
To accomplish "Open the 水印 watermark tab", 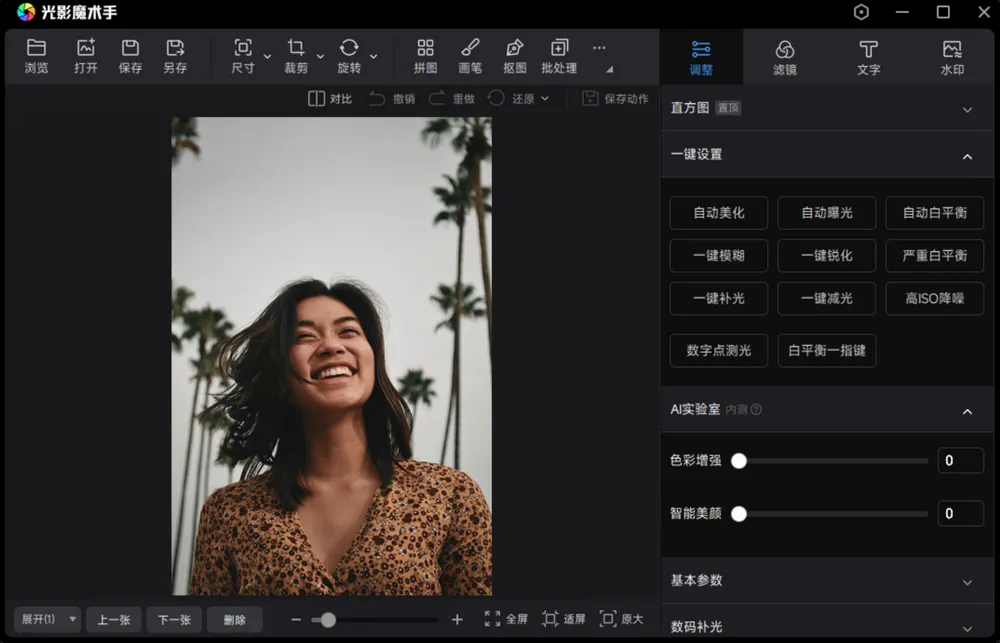I will tap(952, 57).
